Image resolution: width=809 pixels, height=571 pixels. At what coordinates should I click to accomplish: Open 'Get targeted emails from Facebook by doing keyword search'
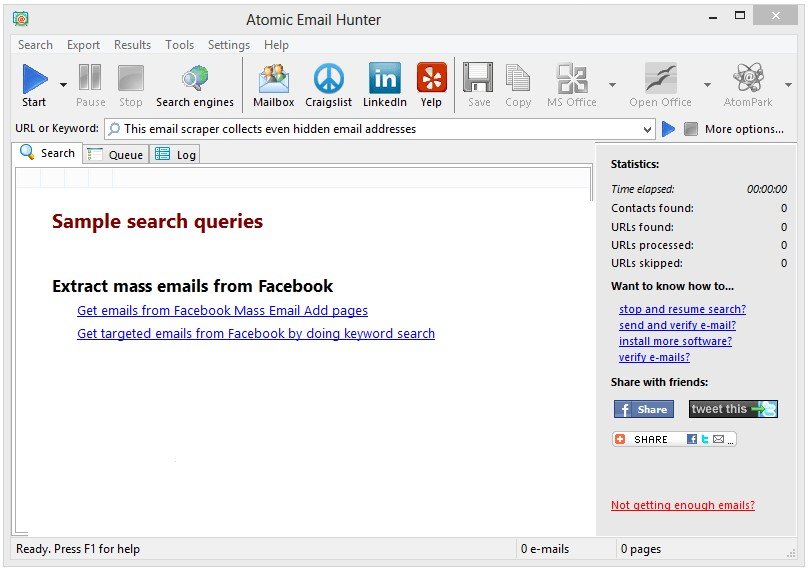(256, 334)
